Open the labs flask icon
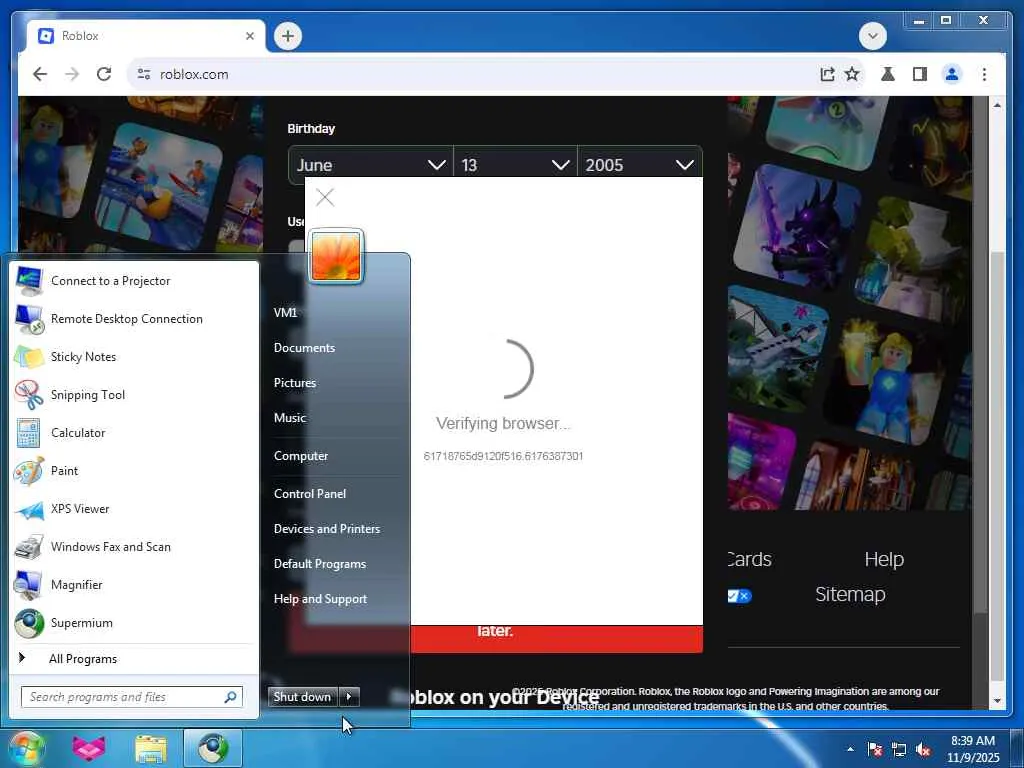The image size is (1024, 768). pyautogui.click(x=888, y=74)
